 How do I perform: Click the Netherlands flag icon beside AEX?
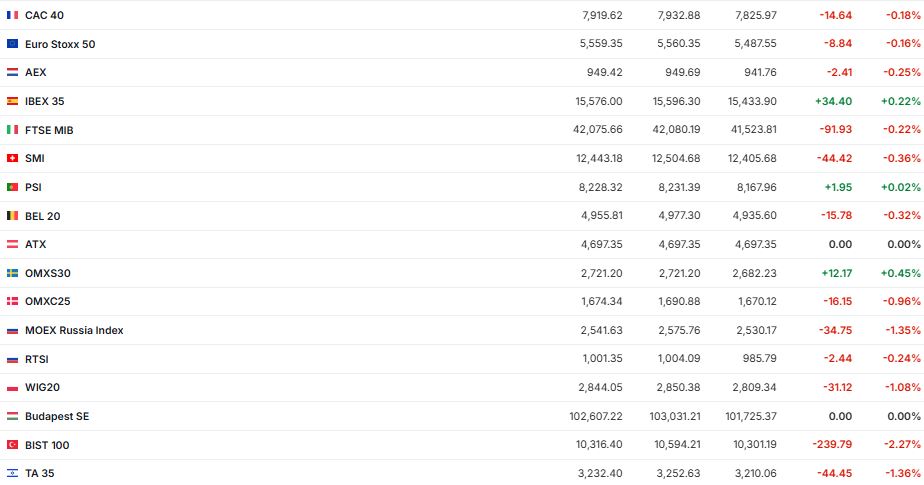(12, 72)
